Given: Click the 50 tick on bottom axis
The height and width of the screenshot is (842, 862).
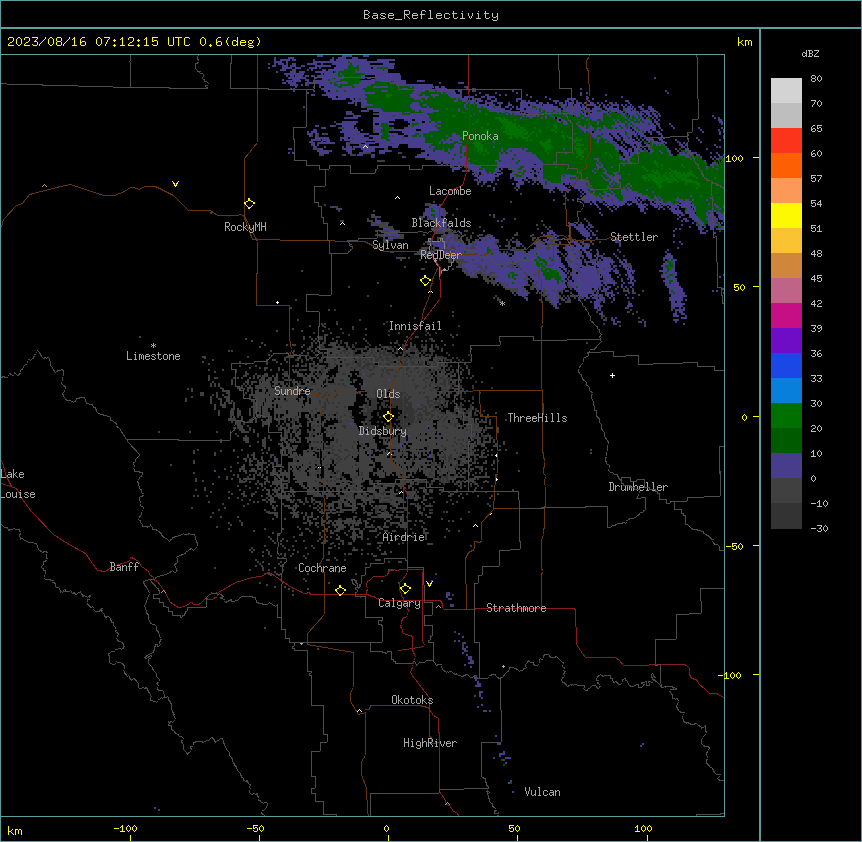Looking at the screenshot, I should [x=514, y=828].
